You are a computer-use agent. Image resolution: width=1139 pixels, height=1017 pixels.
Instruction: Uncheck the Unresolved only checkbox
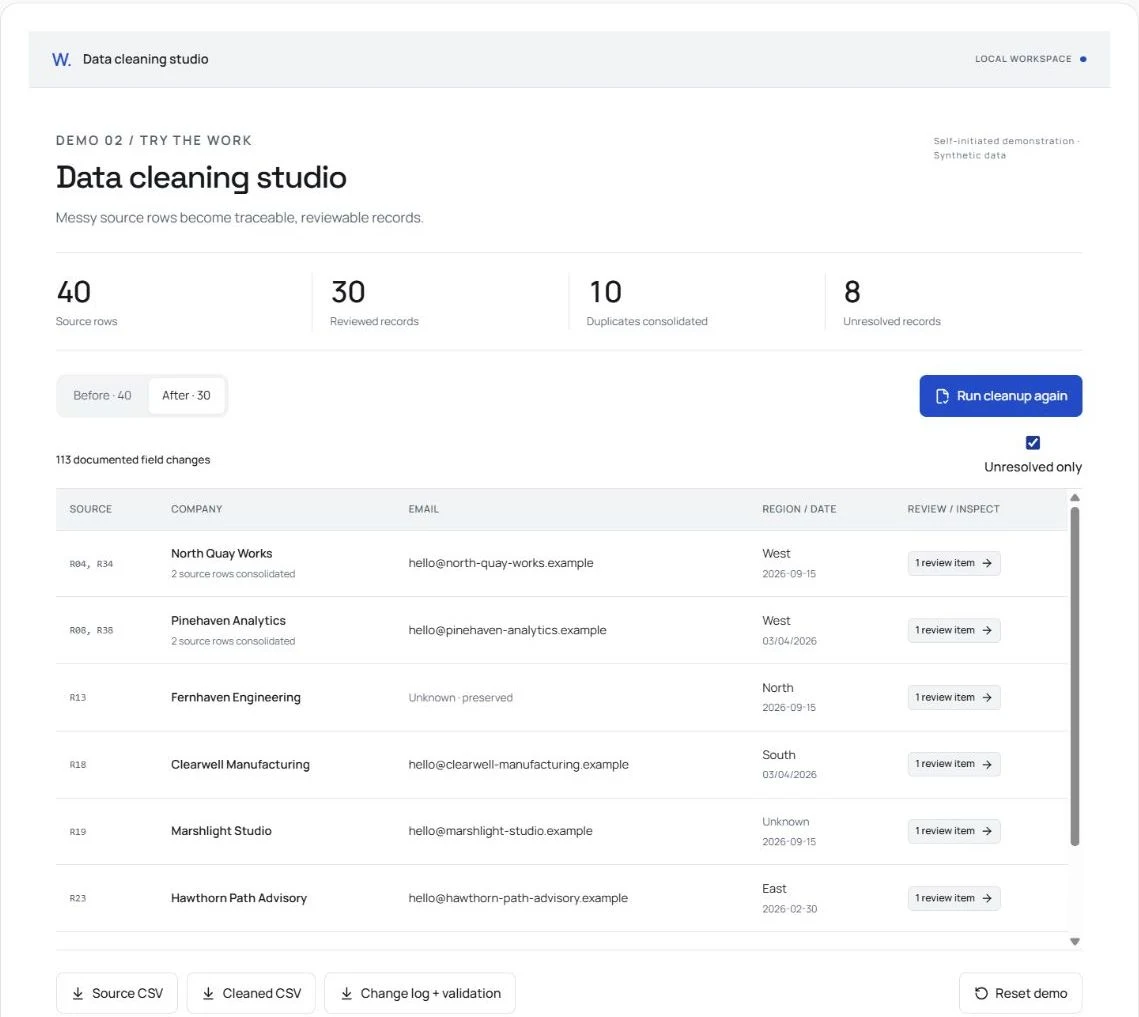pyautogui.click(x=1032, y=442)
